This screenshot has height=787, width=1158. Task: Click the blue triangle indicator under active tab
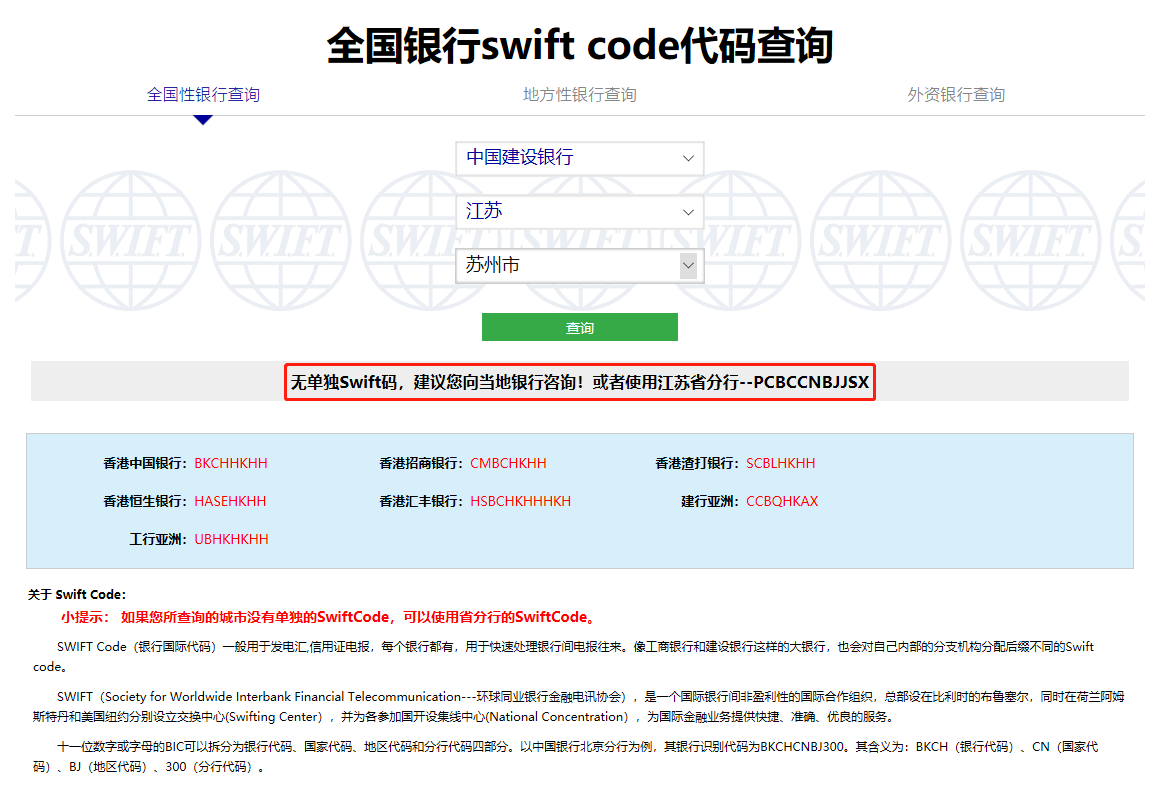(x=203, y=120)
